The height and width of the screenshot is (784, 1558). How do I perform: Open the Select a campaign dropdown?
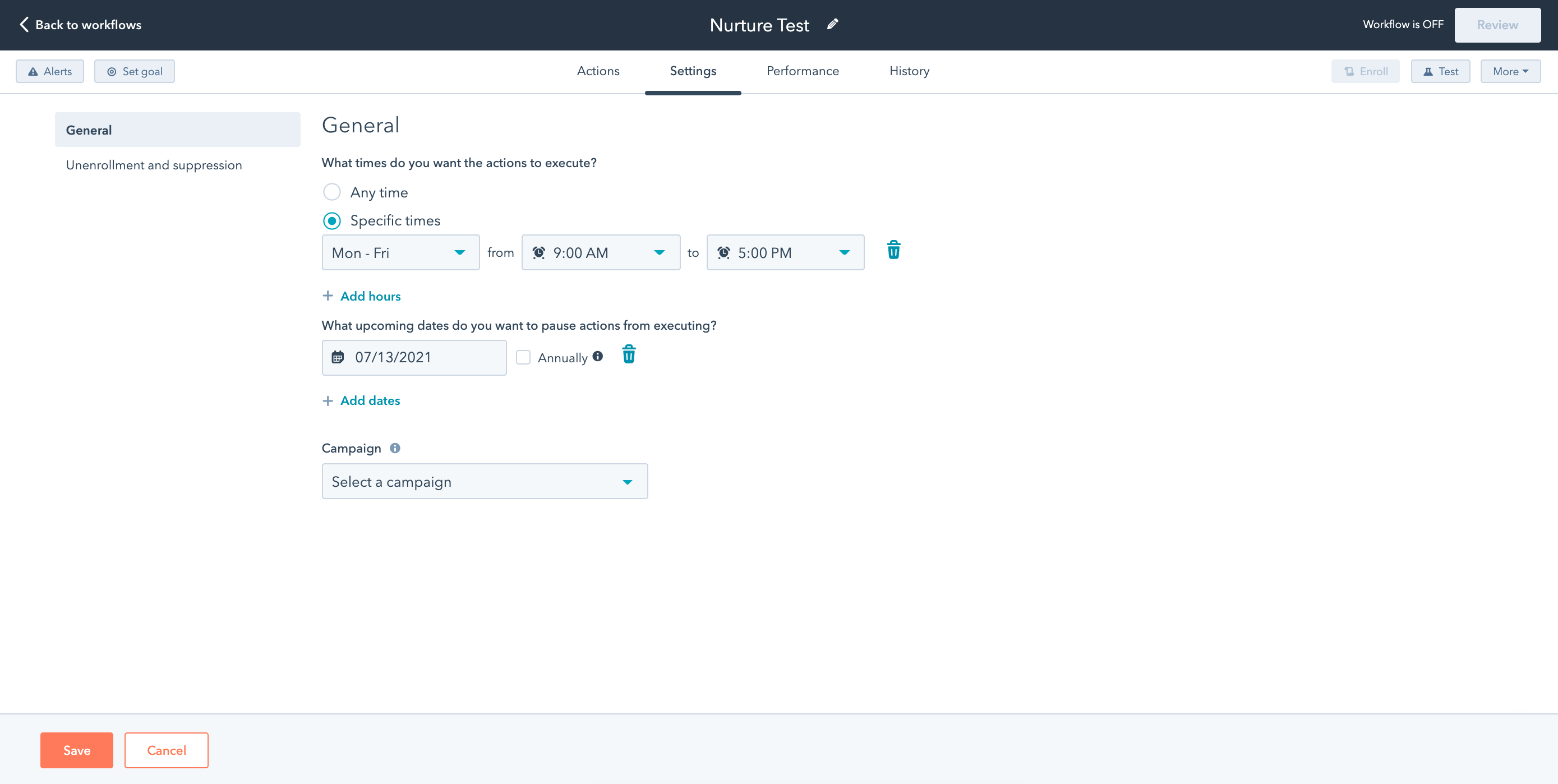coord(484,481)
